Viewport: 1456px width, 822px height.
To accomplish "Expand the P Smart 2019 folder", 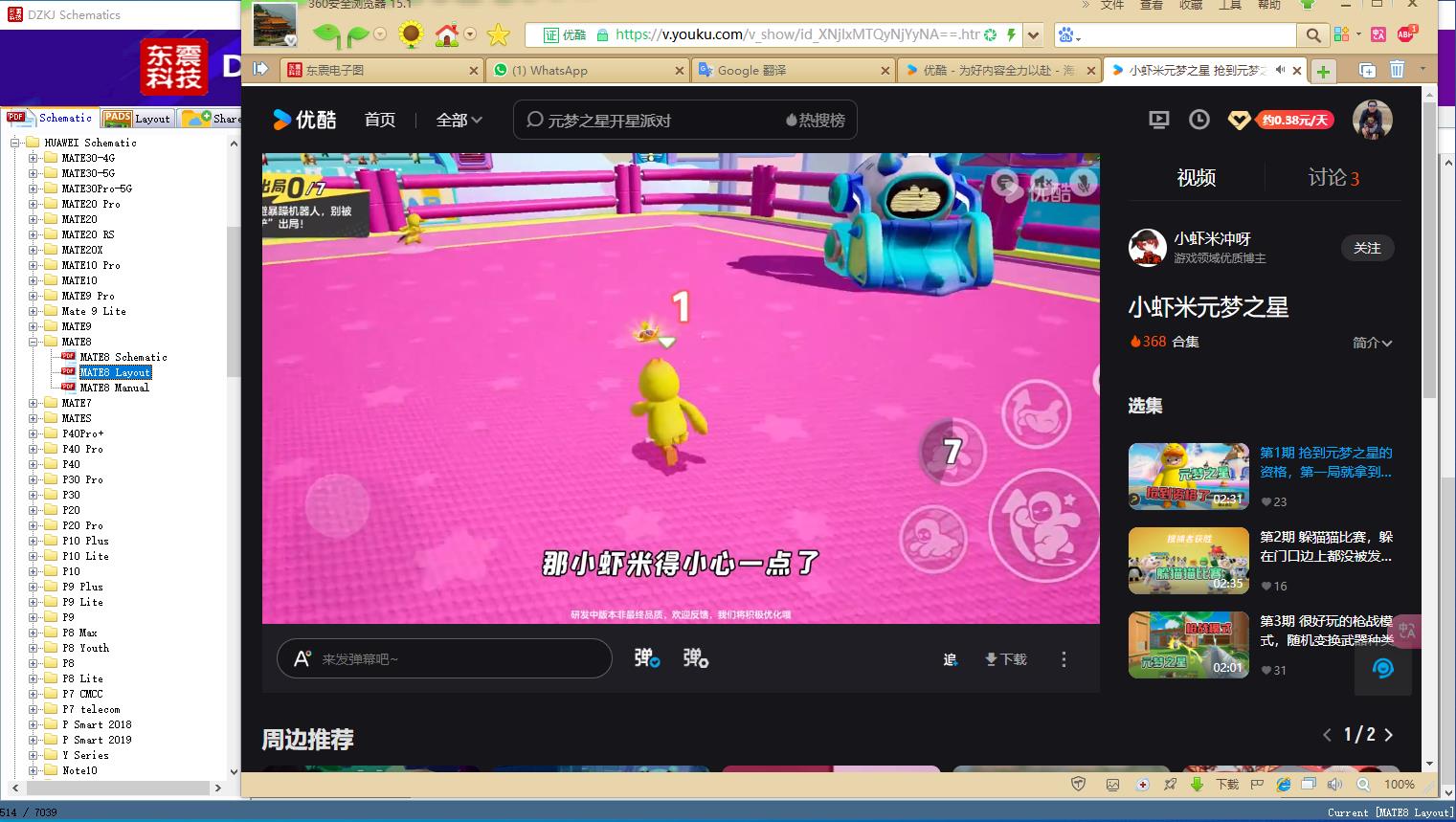I will coord(34,740).
